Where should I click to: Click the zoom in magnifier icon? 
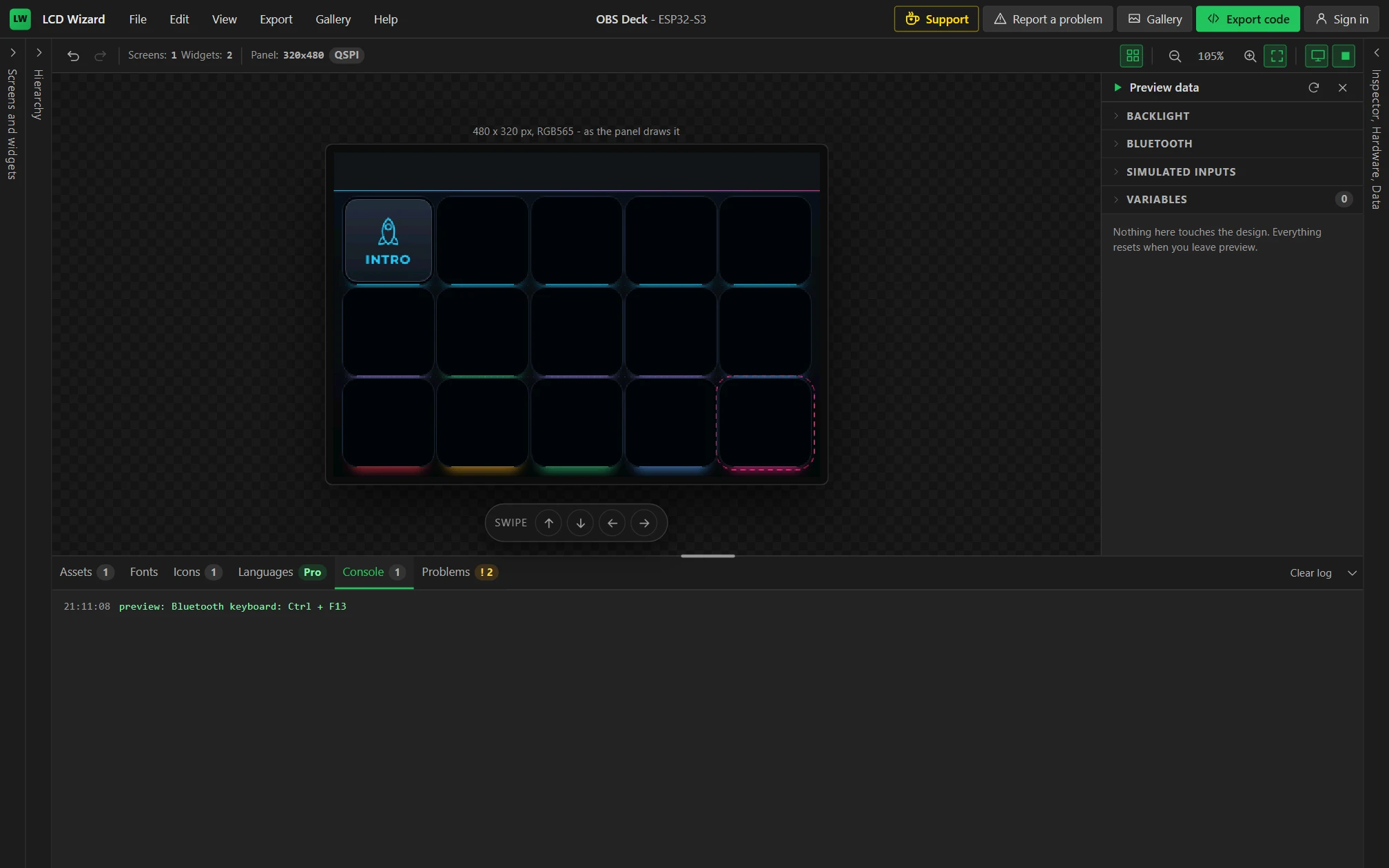(x=1250, y=56)
